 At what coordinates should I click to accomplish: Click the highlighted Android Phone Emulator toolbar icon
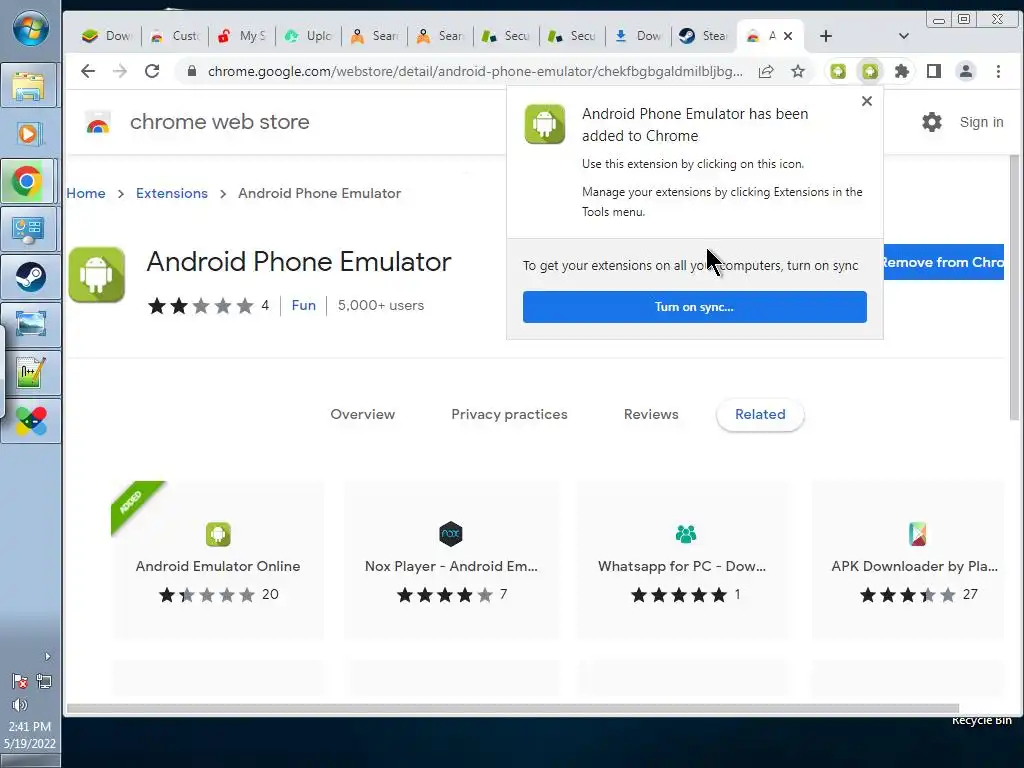(x=870, y=71)
